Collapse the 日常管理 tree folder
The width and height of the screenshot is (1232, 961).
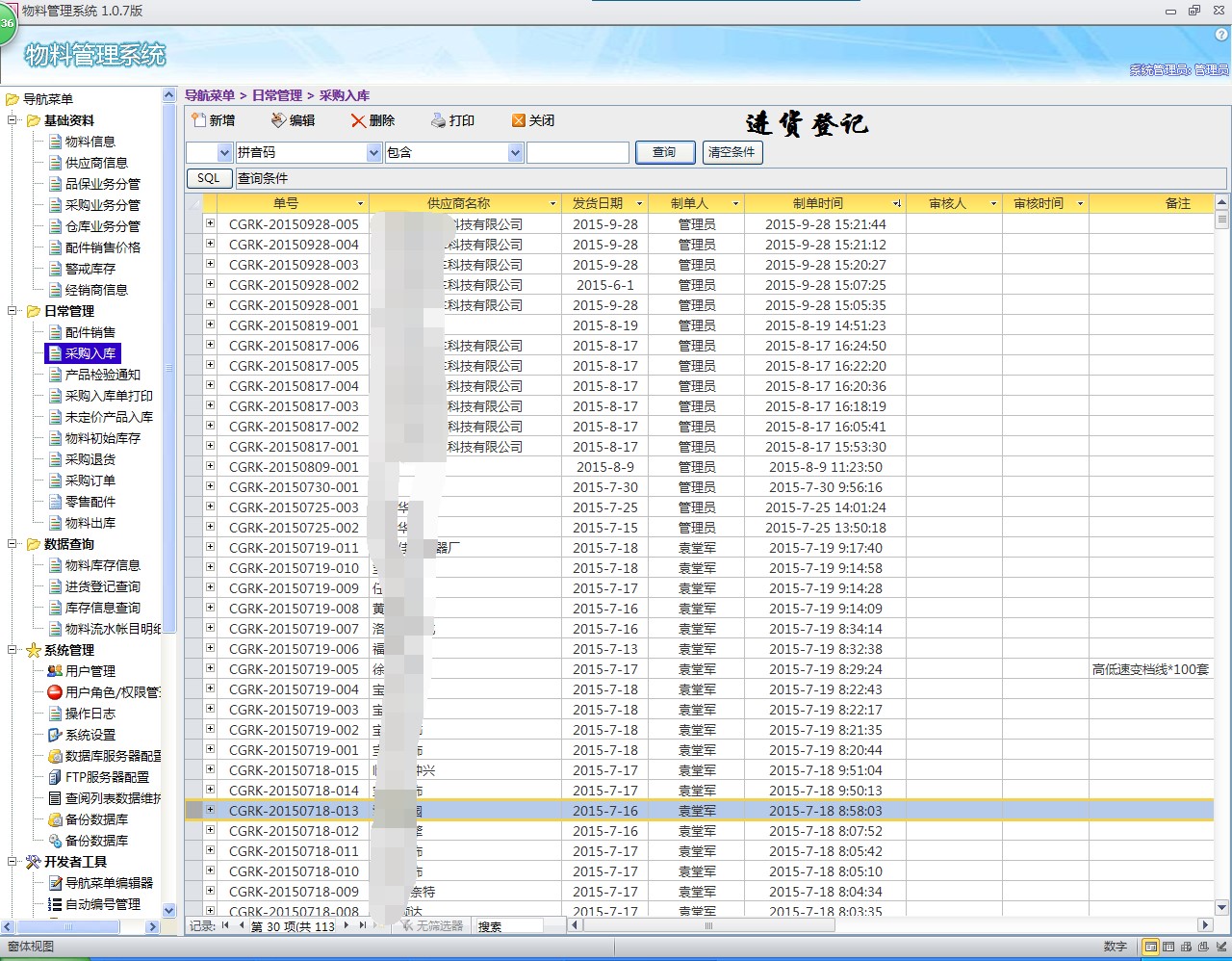pos(13,311)
